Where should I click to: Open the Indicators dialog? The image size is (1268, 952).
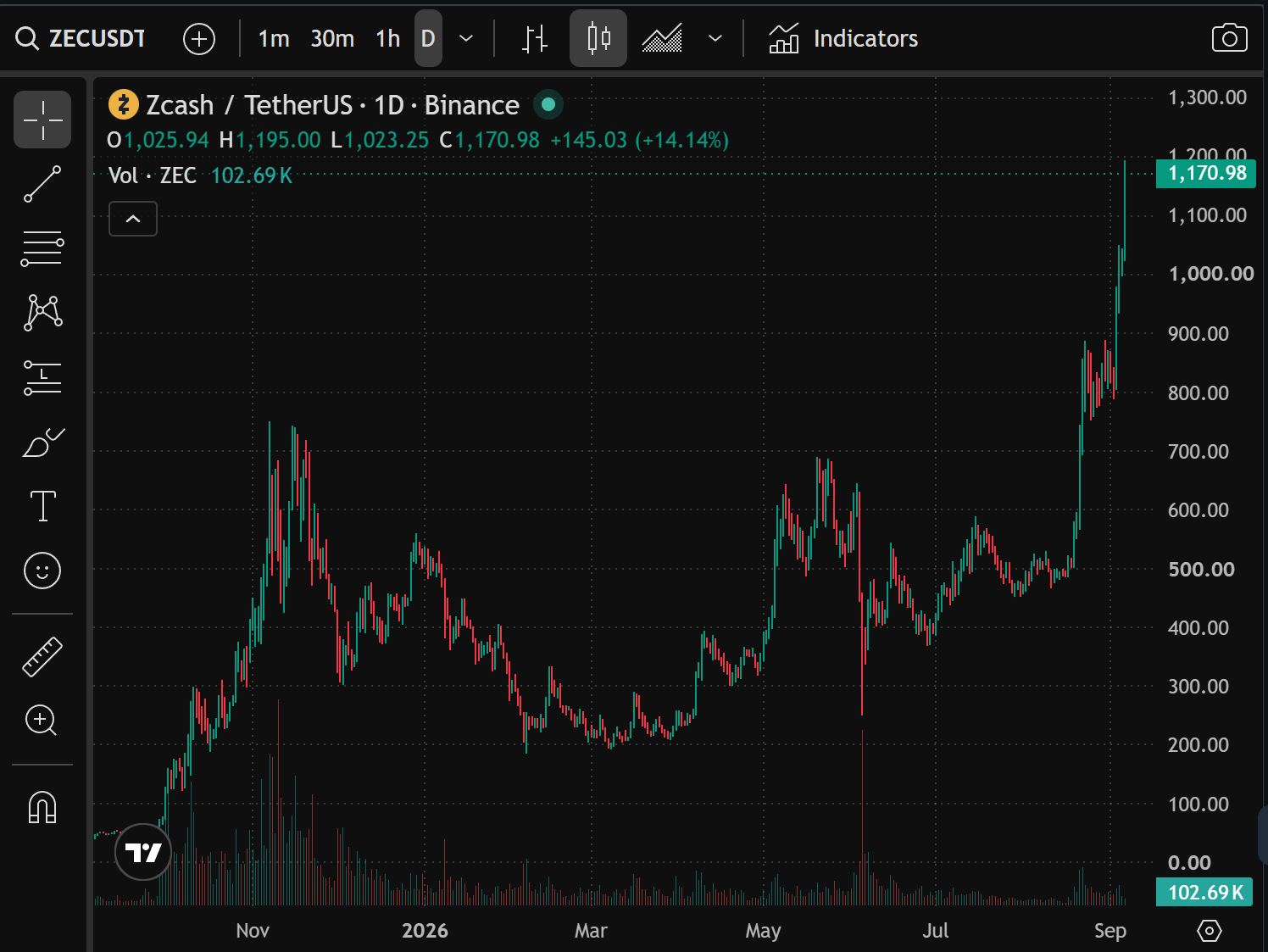843,39
